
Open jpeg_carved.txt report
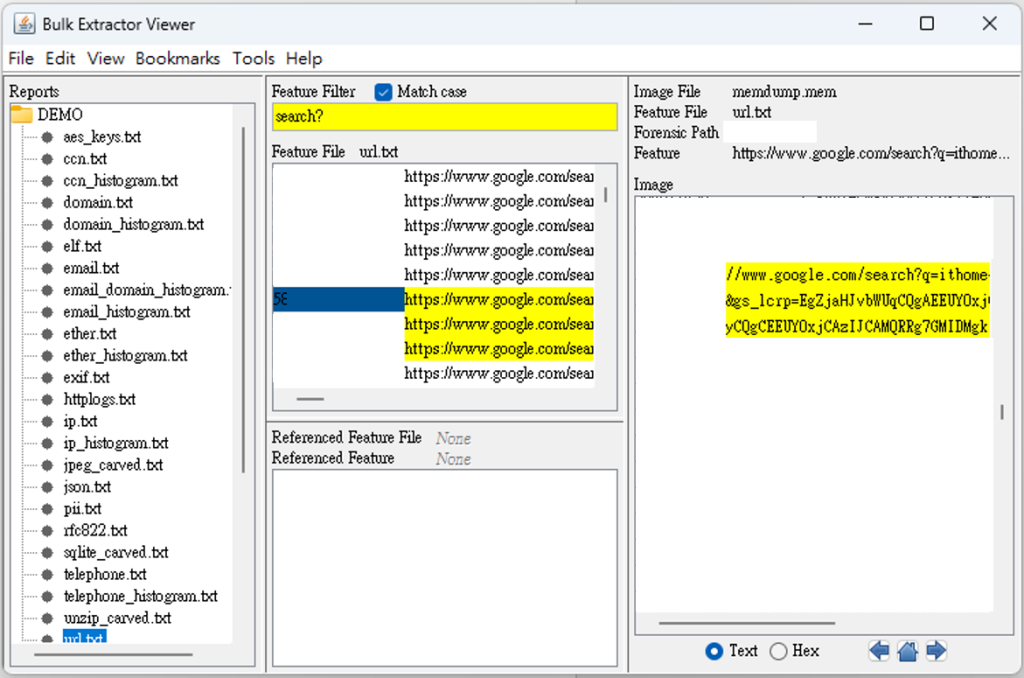(x=113, y=465)
